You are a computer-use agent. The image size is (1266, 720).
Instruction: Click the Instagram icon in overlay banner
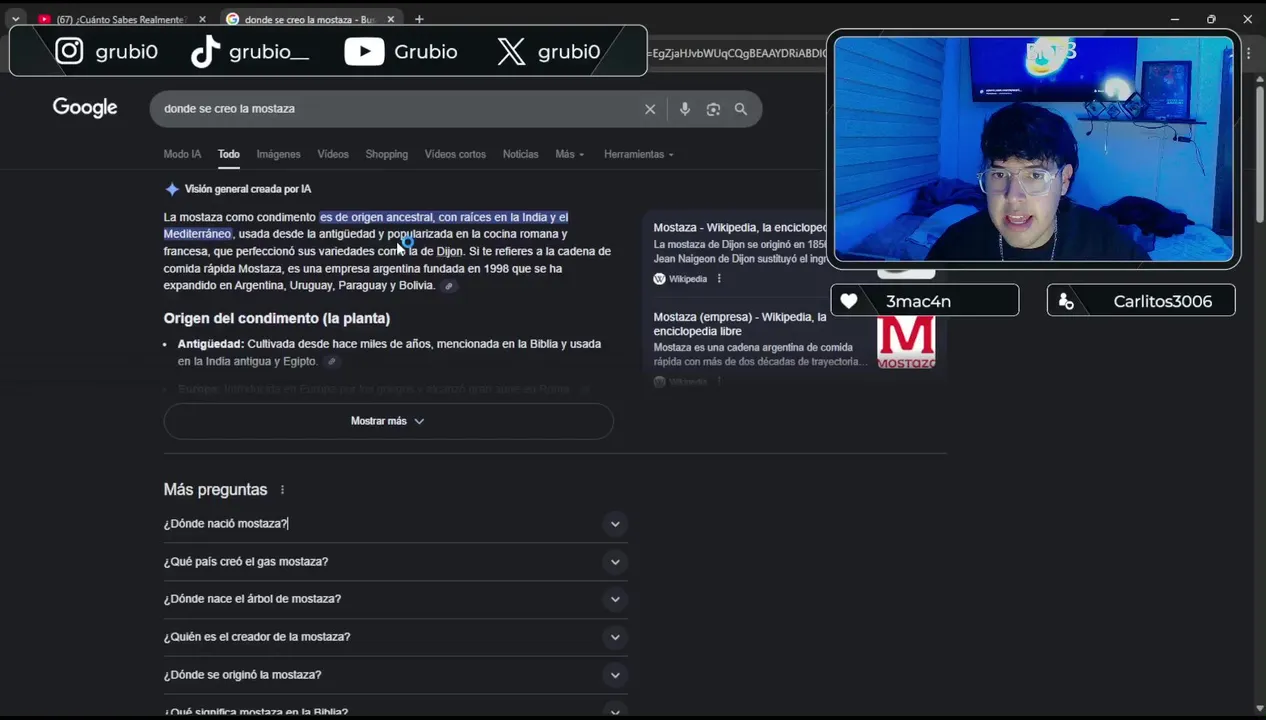pos(69,51)
